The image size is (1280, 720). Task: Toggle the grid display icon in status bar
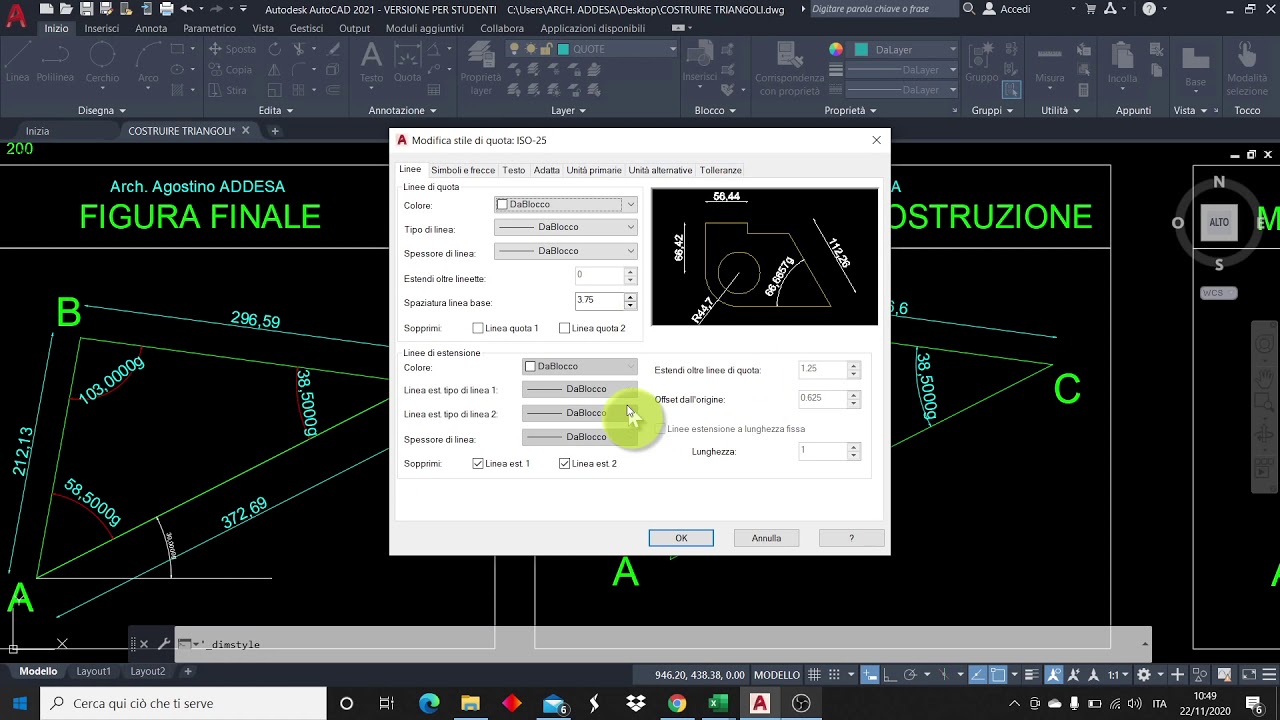[815, 675]
